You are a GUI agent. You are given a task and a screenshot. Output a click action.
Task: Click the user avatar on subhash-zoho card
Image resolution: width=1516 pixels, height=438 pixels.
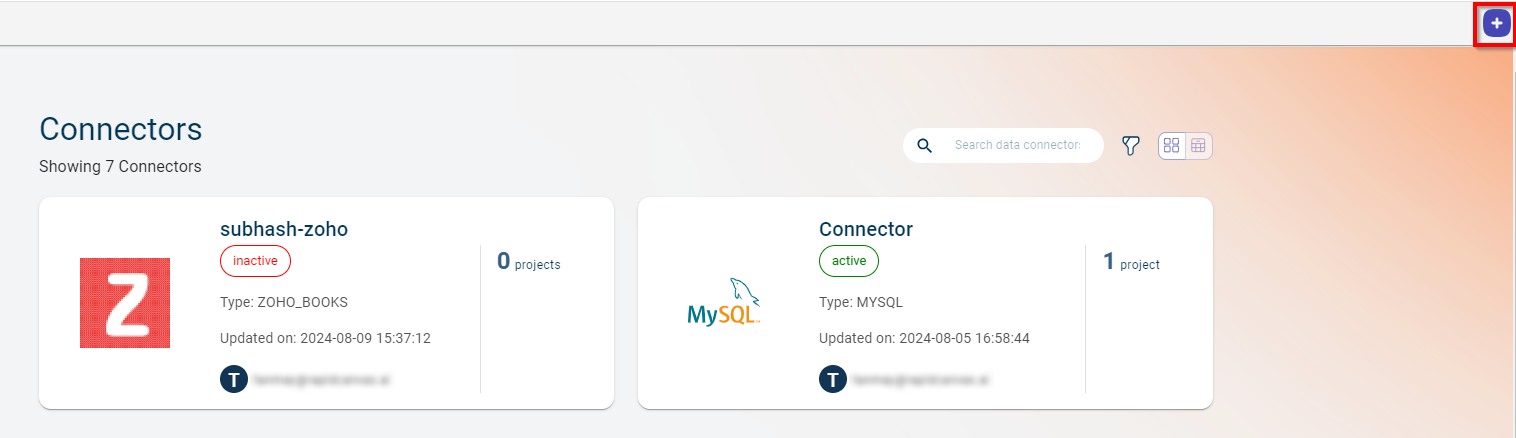(x=233, y=379)
